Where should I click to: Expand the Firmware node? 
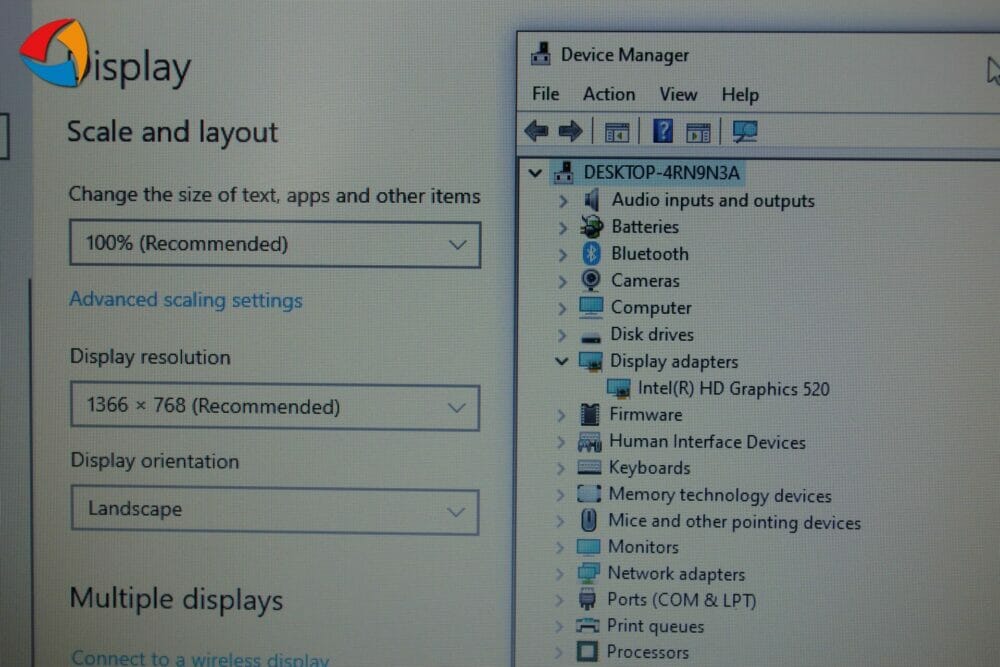point(561,416)
